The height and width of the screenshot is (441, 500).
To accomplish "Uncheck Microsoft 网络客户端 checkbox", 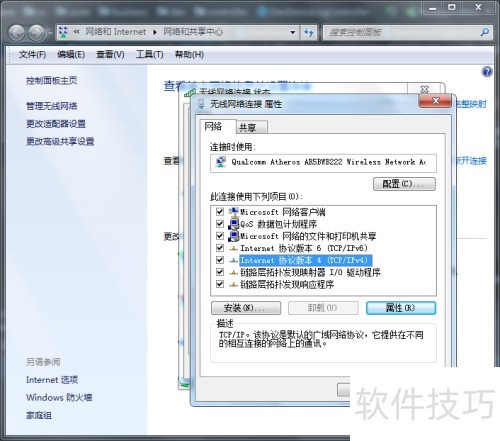I will pyautogui.click(x=220, y=212).
